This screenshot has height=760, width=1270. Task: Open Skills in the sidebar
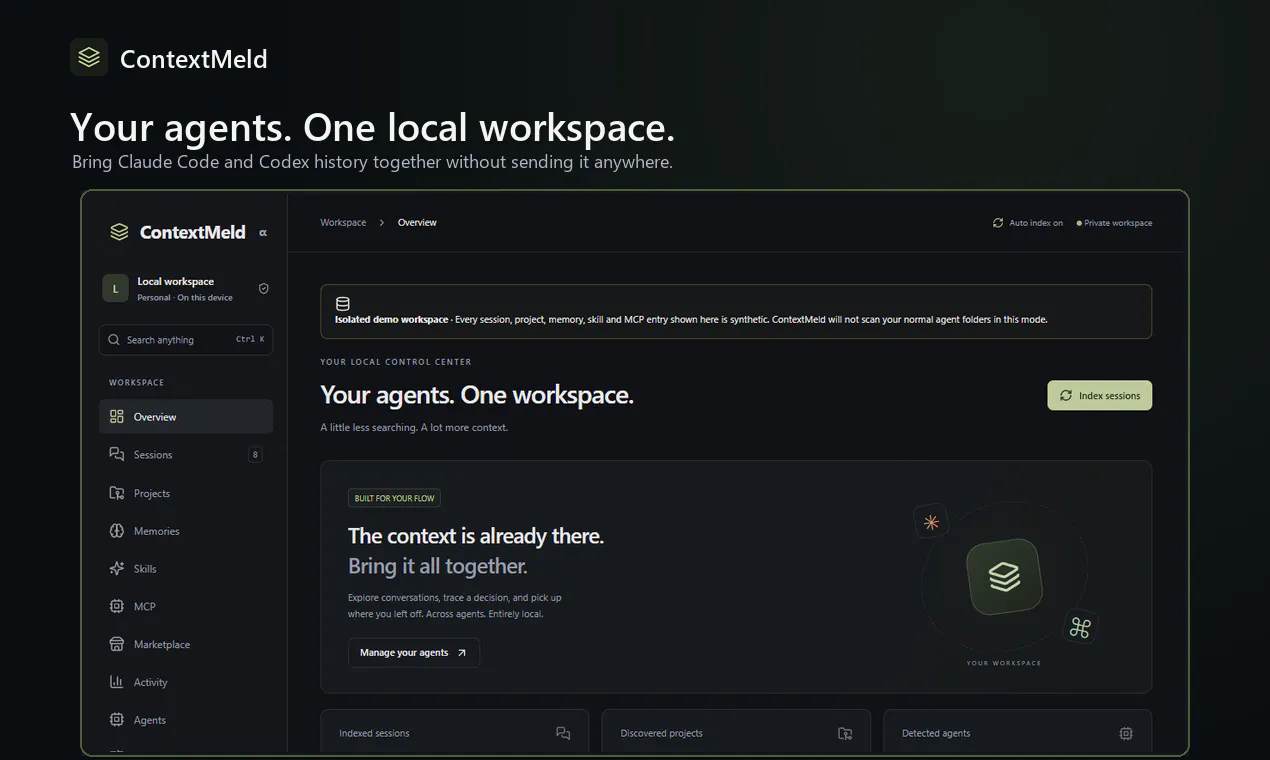186,569
